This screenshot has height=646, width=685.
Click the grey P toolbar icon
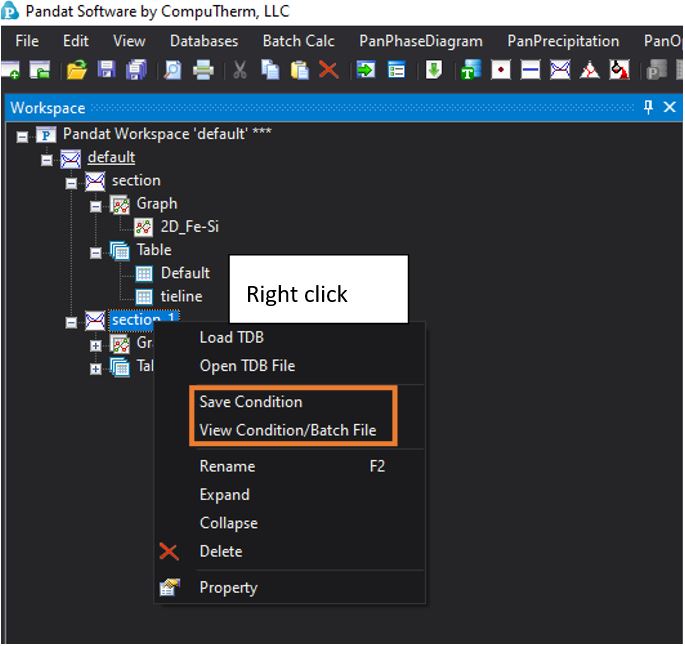[657, 70]
